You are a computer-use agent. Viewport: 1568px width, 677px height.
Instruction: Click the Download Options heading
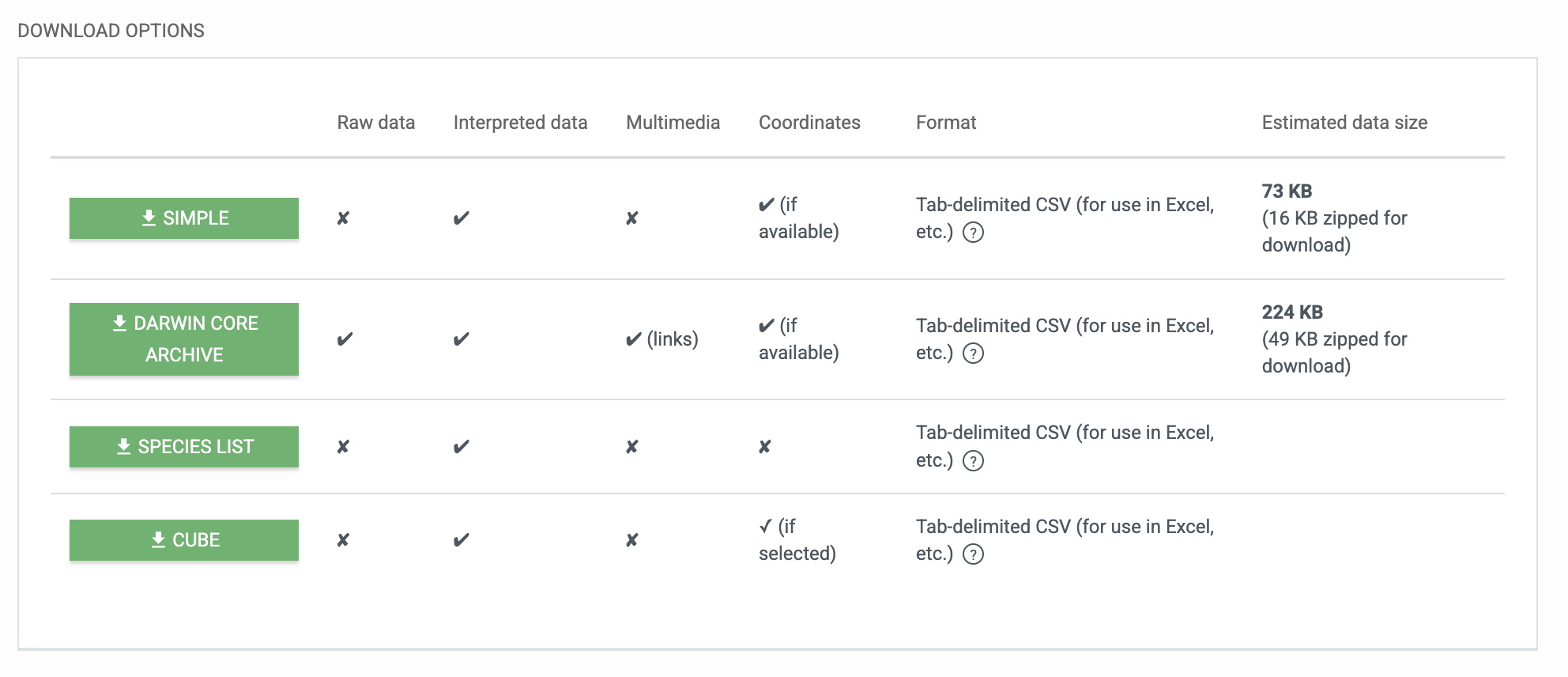pos(111,31)
